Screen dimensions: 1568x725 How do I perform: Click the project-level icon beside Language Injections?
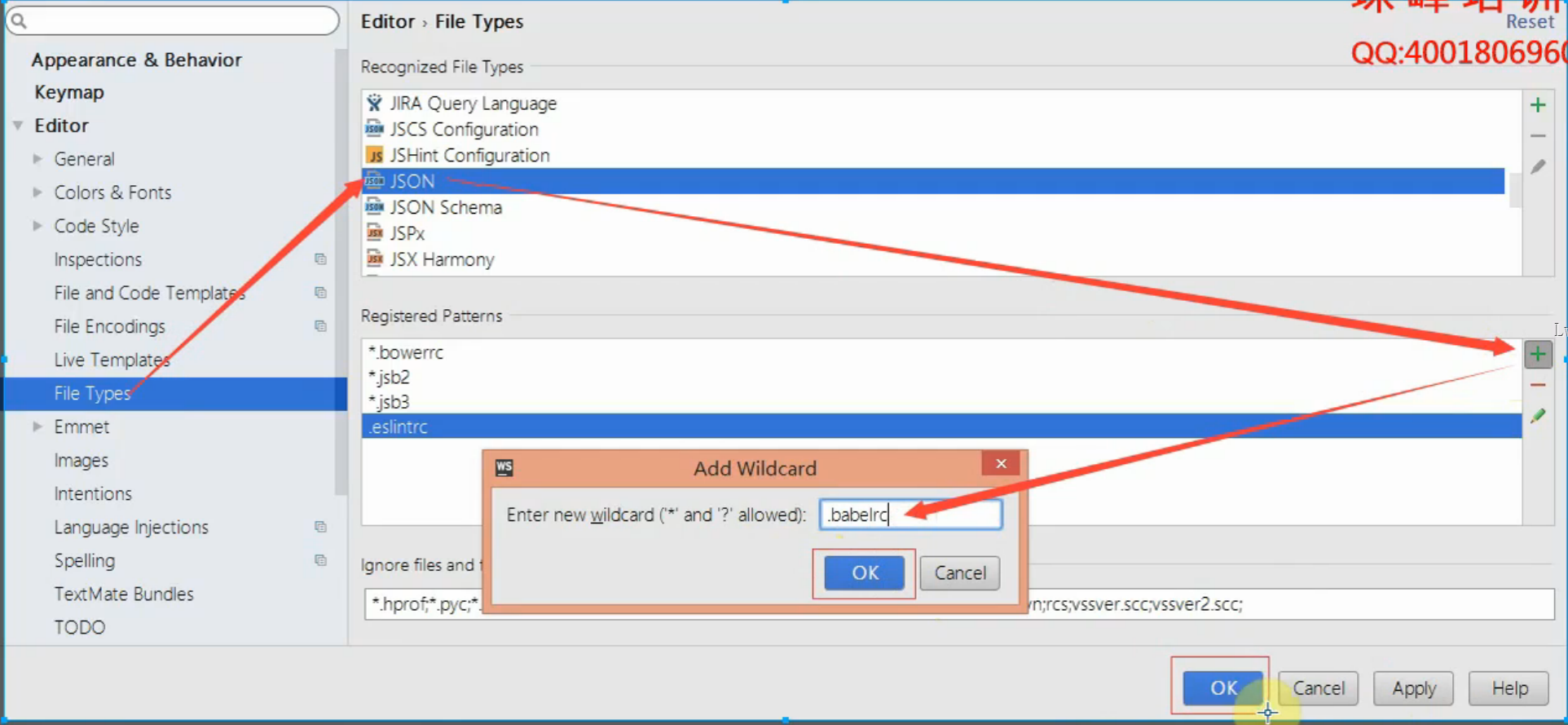(x=320, y=527)
